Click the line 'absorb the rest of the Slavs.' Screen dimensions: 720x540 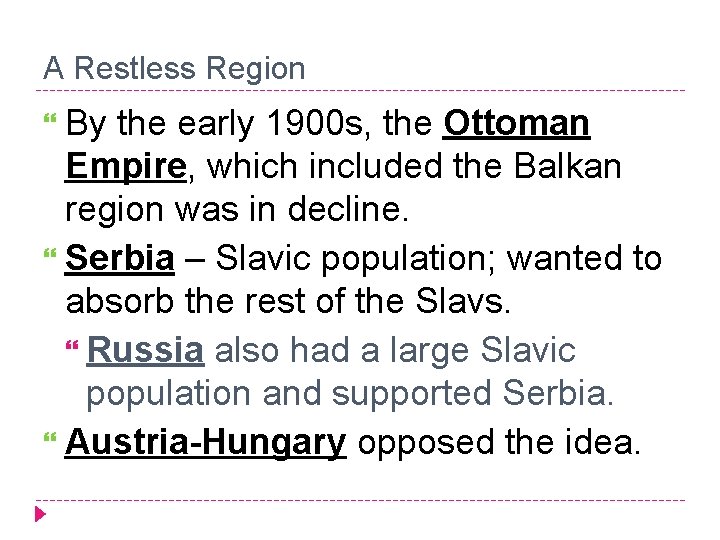[x=288, y=302]
